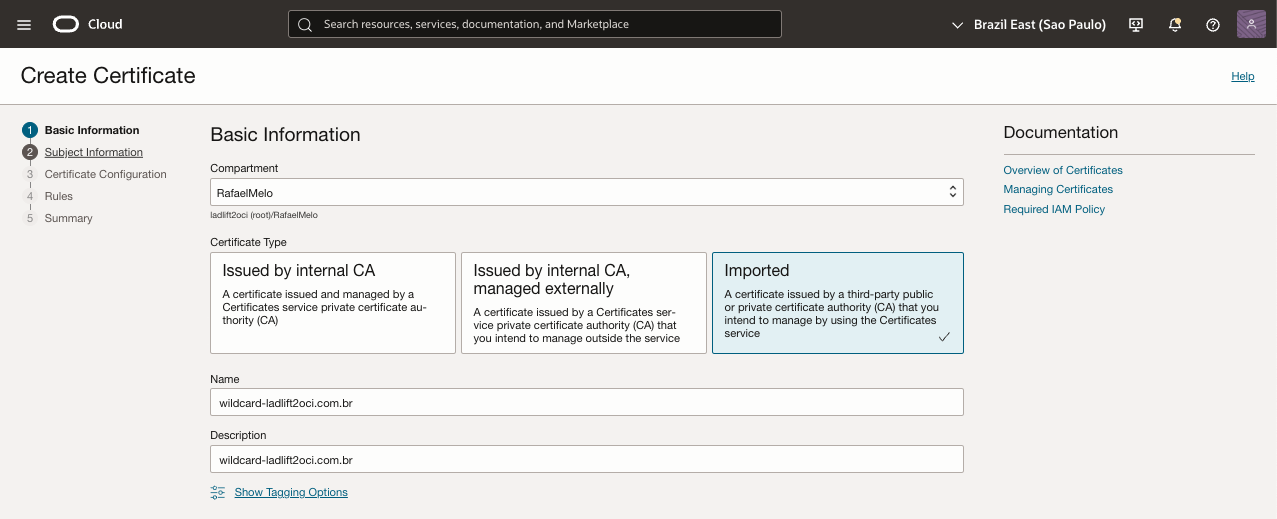Click the search magnifier icon

pyautogui.click(x=305, y=24)
